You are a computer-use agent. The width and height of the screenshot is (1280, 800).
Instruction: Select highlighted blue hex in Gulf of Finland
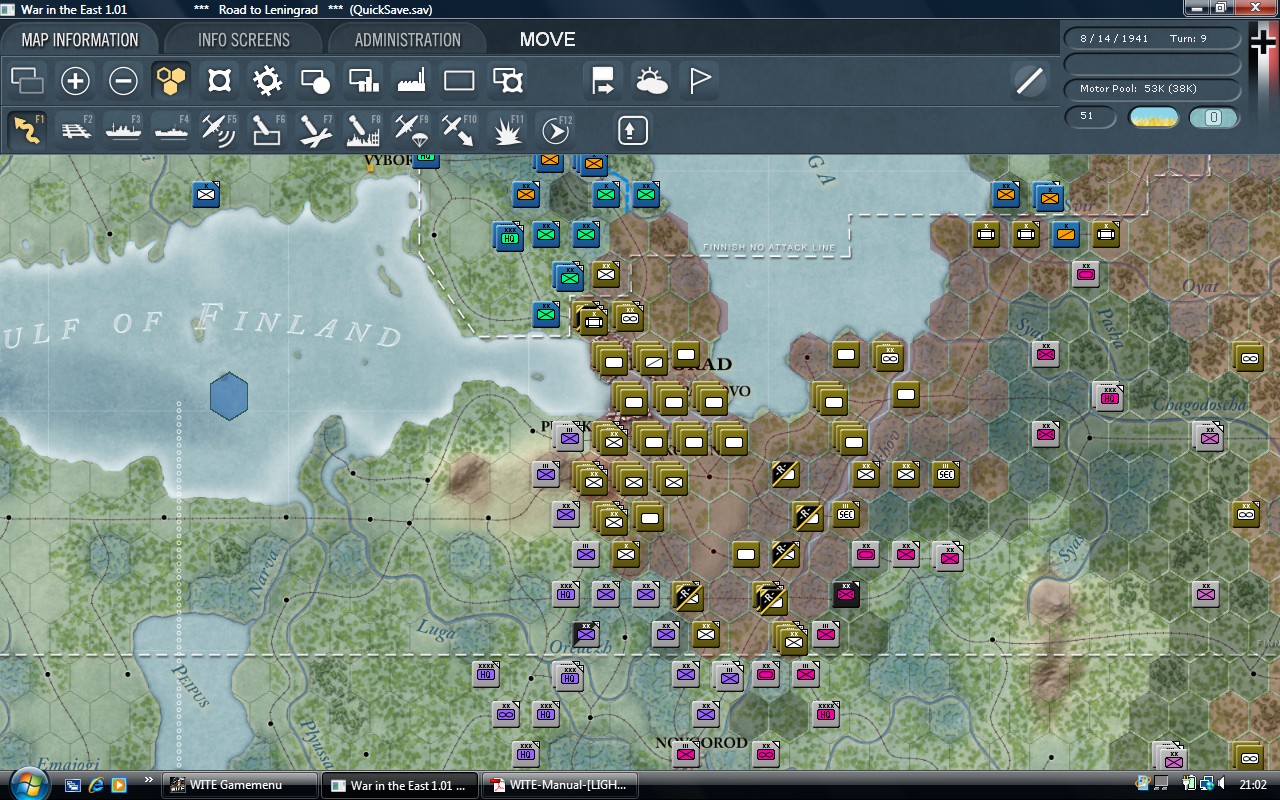pyautogui.click(x=229, y=396)
